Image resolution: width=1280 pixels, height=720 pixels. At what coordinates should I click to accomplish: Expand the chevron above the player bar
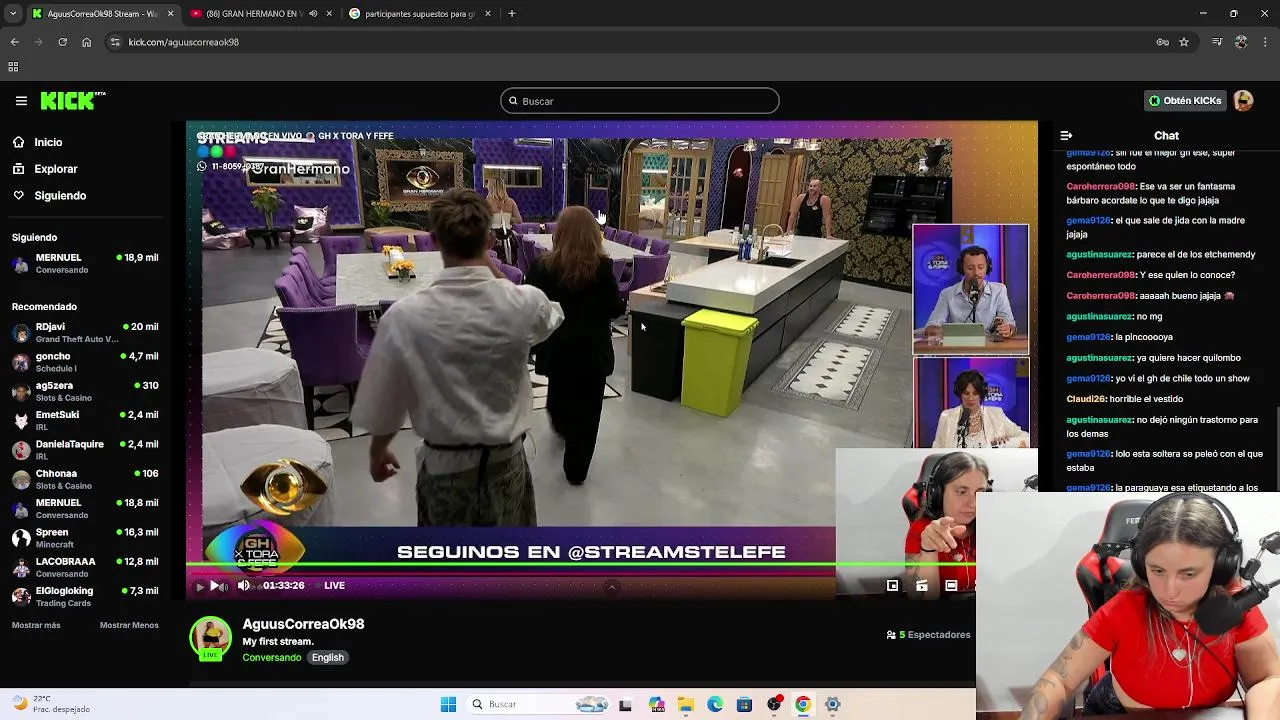point(612,587)
